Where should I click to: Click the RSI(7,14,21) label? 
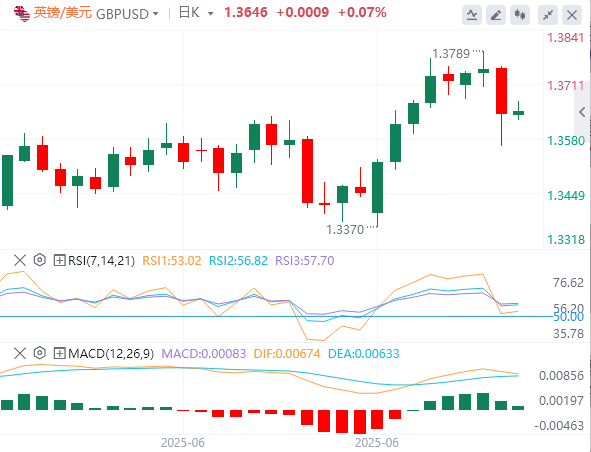(101, 260)
